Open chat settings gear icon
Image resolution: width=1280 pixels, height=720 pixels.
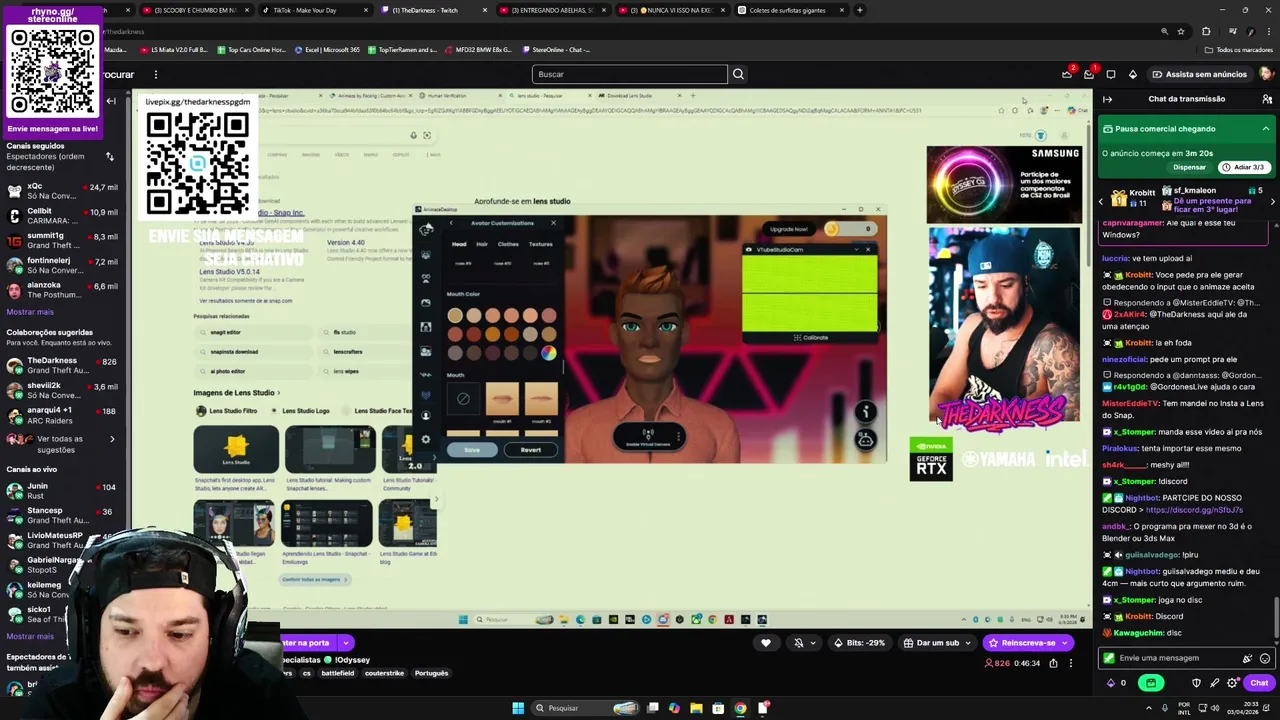click(x=1232, y=683)
